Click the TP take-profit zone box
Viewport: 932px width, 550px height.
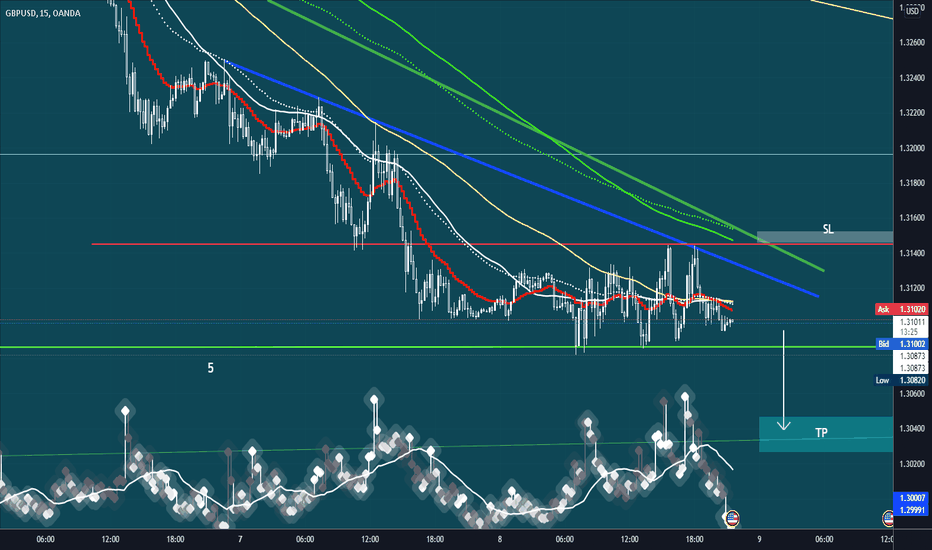pos(826,434)
